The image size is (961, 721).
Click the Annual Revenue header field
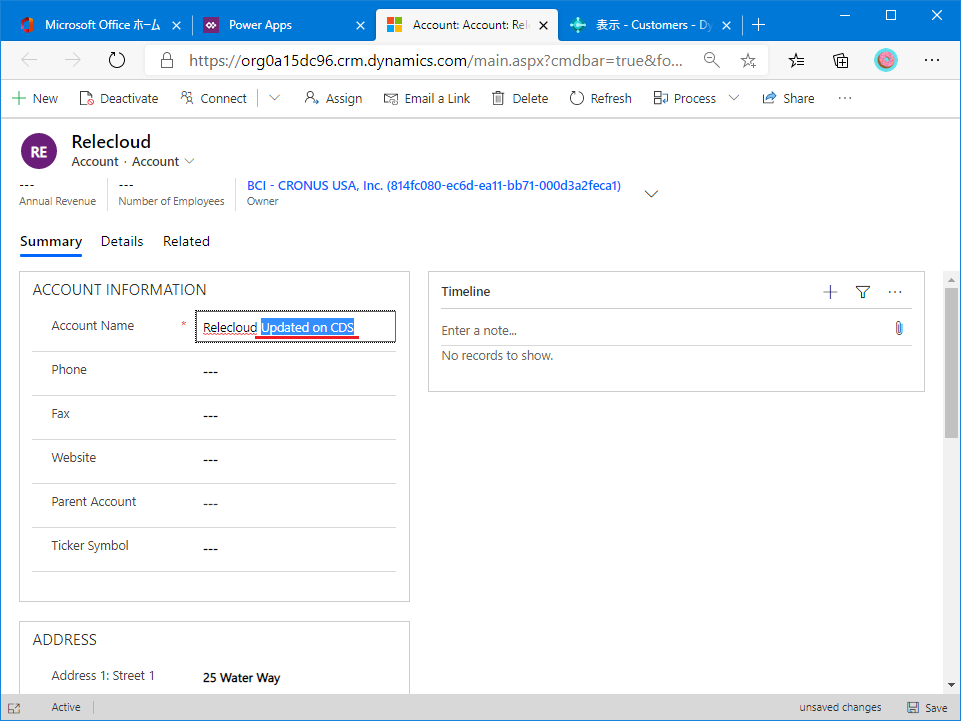pyautogui.click(x=58, y=193)
